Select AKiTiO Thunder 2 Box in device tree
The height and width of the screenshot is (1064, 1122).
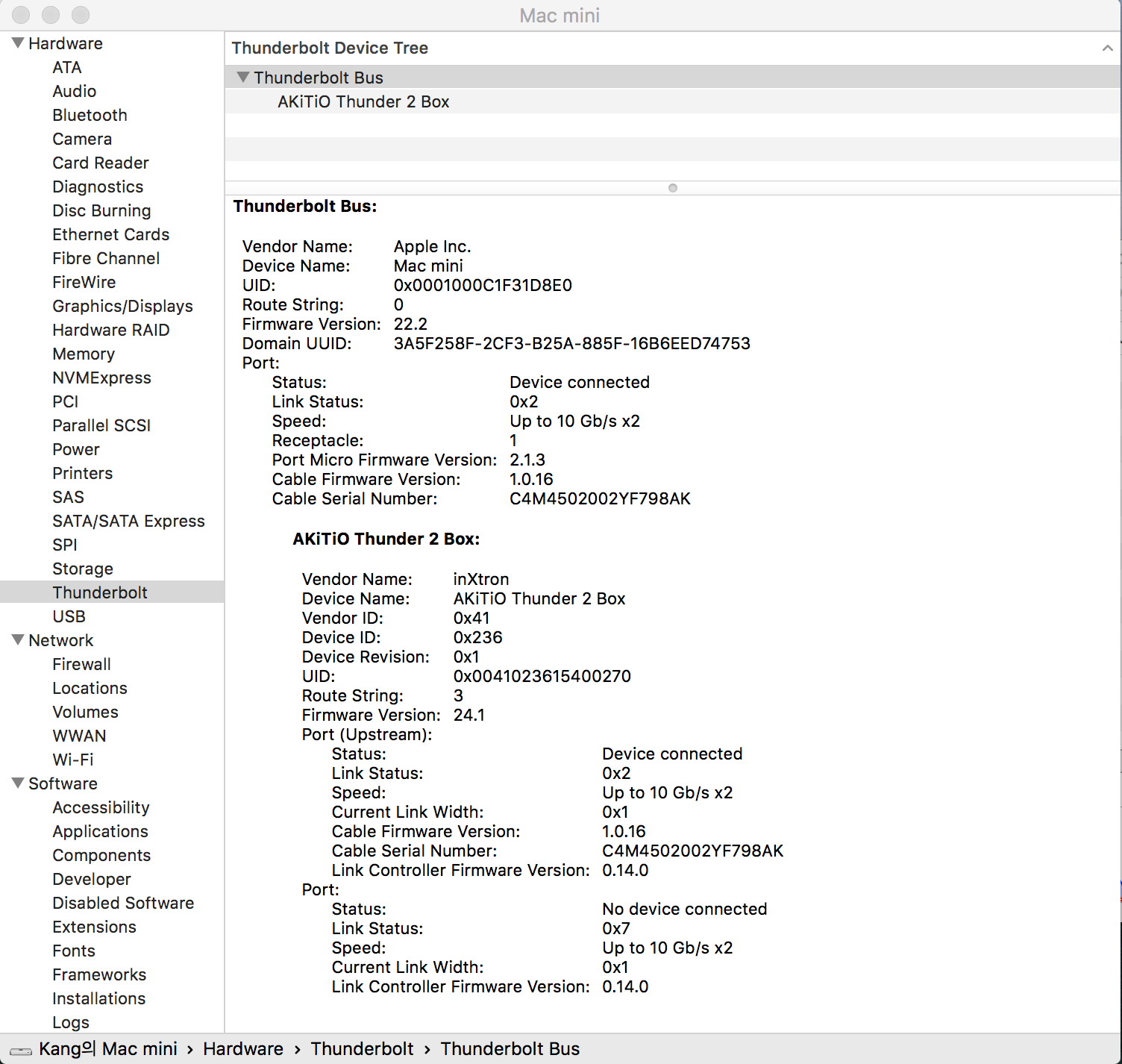363,101
